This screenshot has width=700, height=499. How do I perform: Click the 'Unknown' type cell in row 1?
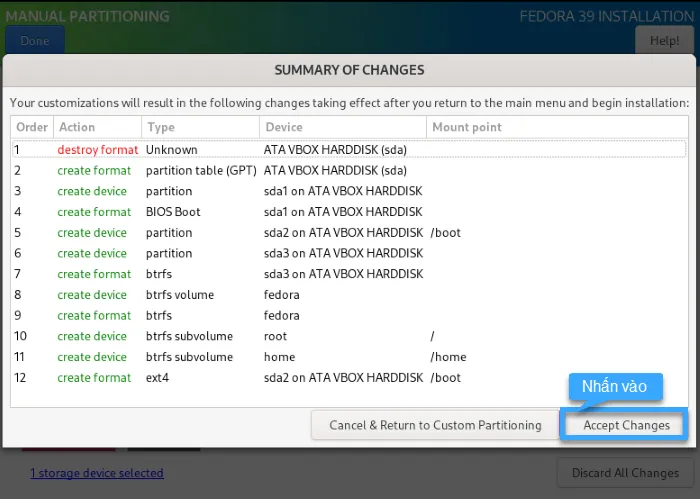(171, 150)
